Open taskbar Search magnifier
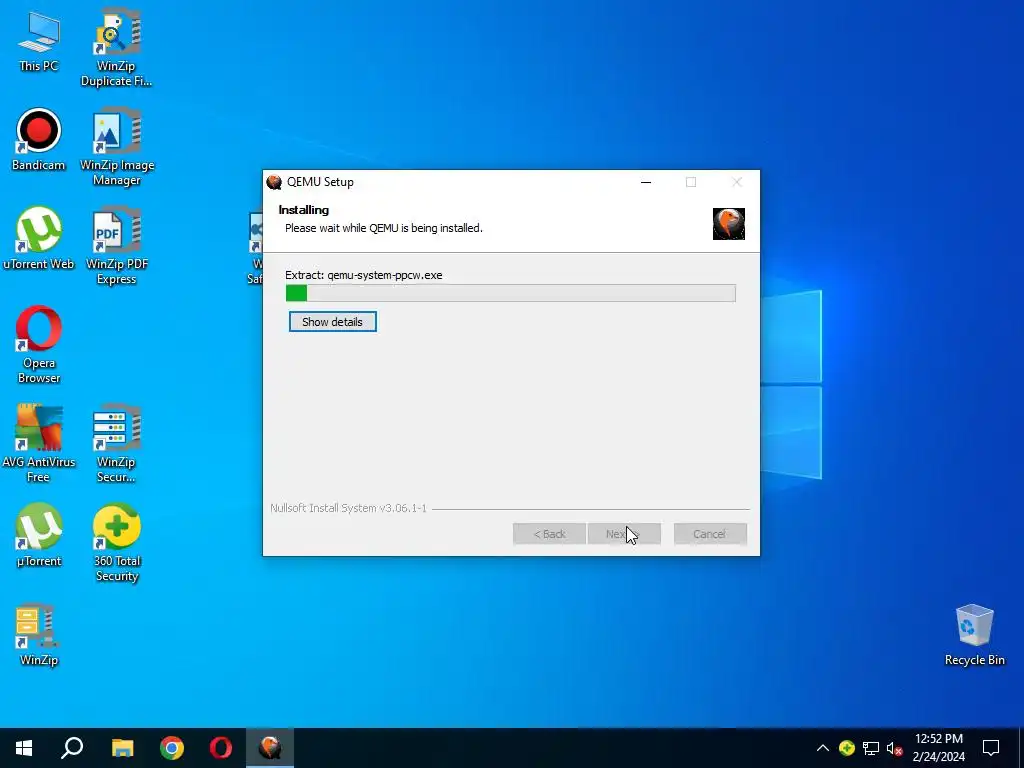Viewport: 1024px width, 768px height. tap(72, 748)
